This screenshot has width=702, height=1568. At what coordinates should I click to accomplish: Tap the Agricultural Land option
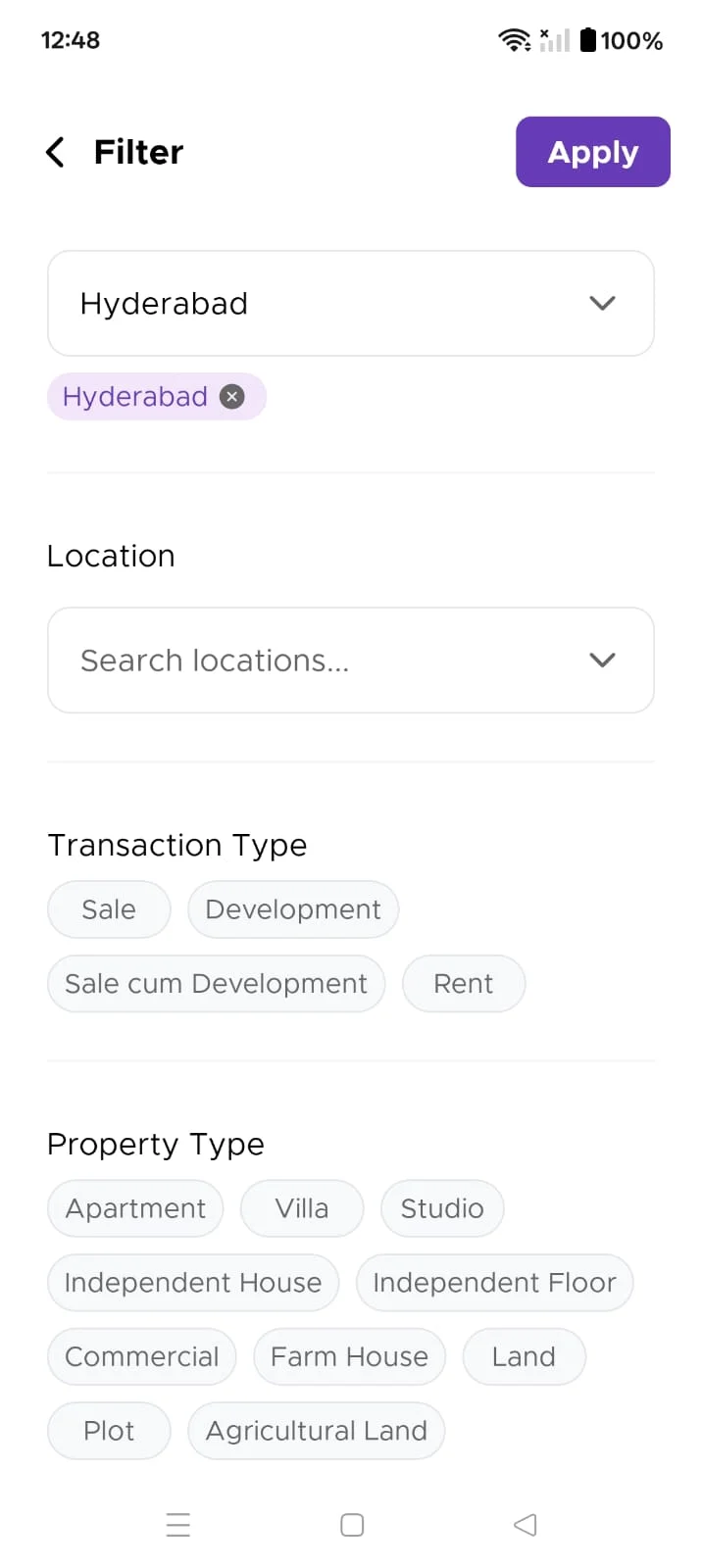tap(316, 1431)
